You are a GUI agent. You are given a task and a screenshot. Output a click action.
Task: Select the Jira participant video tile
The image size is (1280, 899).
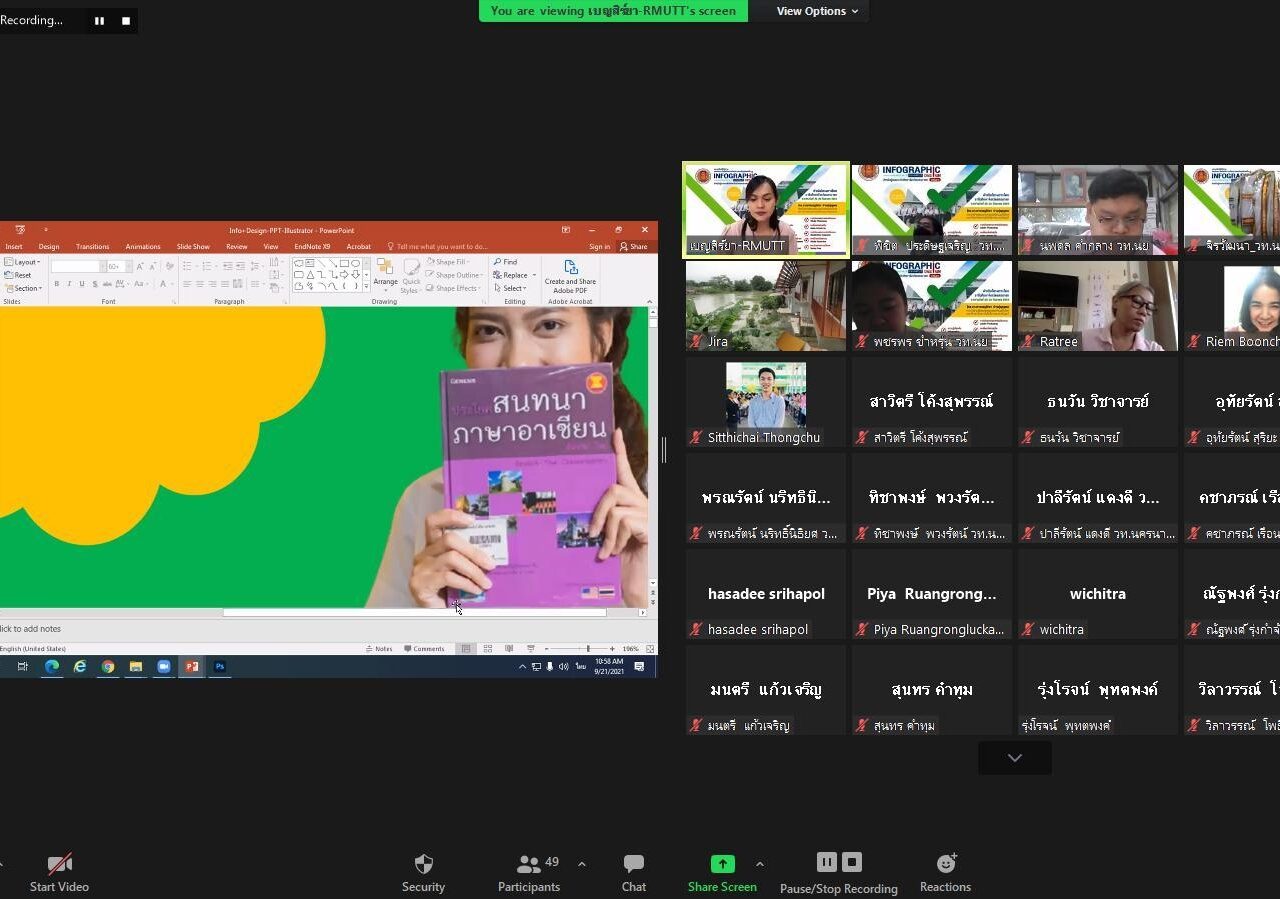click(766, 306)
